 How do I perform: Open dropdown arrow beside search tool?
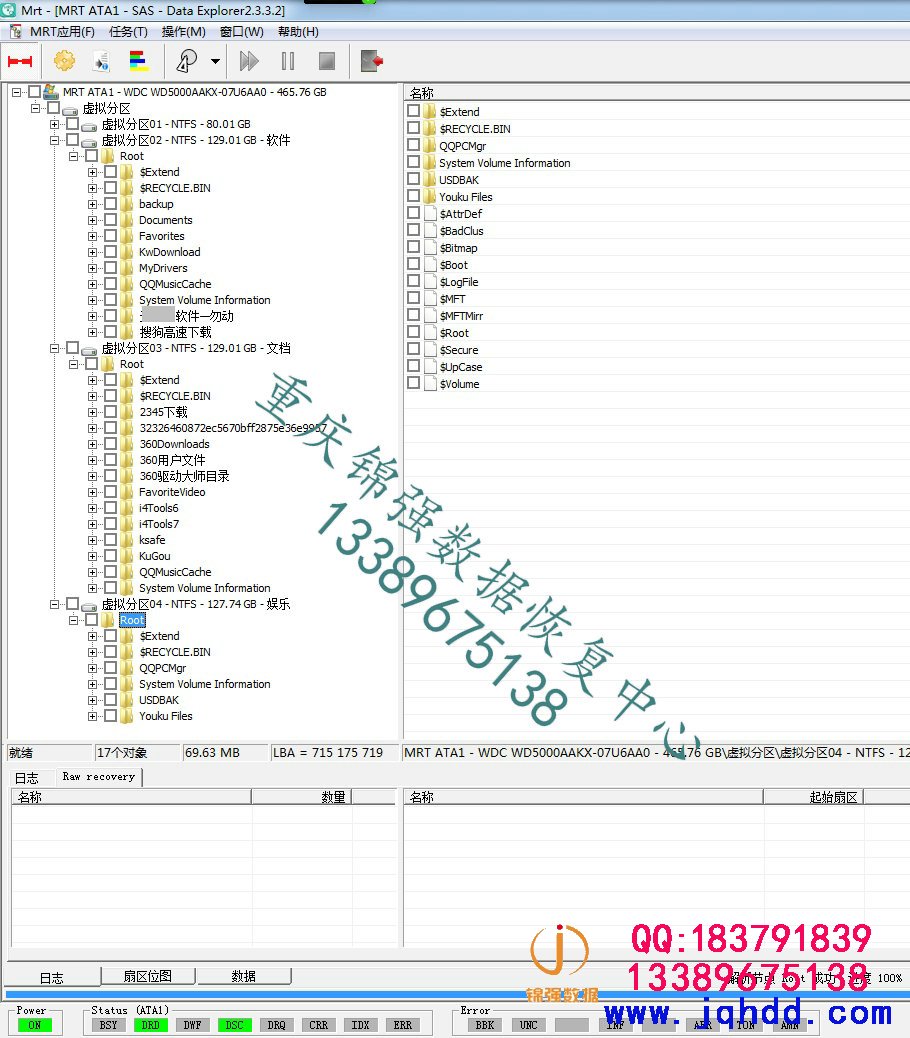[215, 62]
